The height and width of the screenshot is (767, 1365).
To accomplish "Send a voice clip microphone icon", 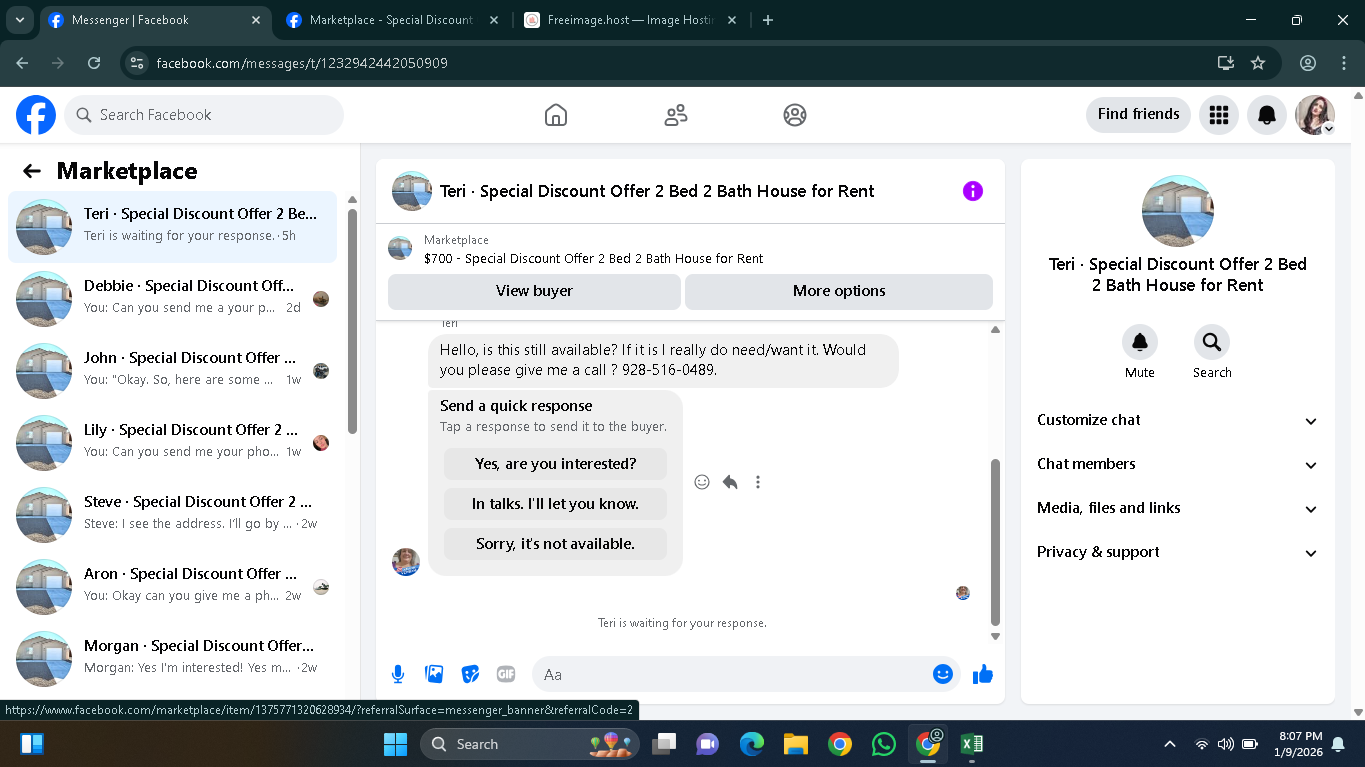I will coord(398,675).
